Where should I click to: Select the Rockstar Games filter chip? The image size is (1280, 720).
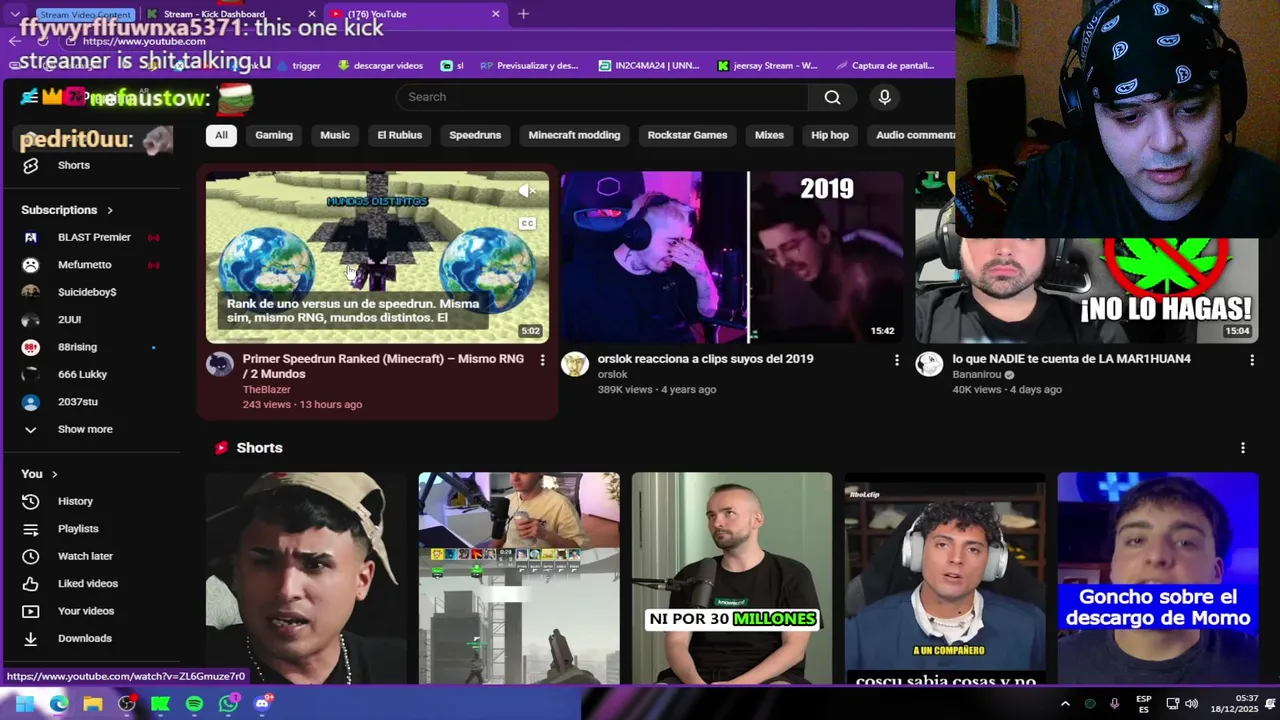687,135
